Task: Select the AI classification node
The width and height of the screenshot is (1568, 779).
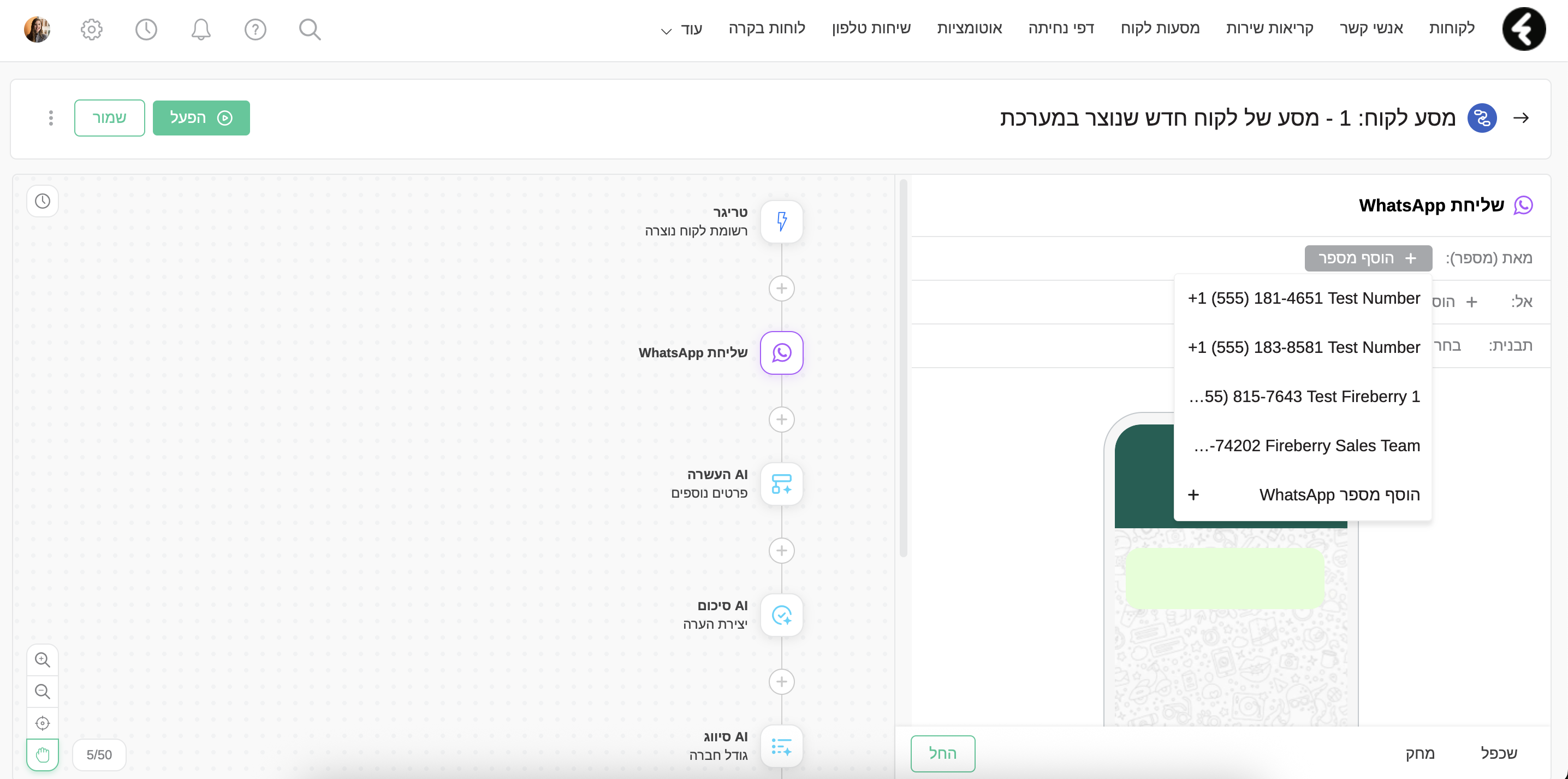Action: point(782,746)
